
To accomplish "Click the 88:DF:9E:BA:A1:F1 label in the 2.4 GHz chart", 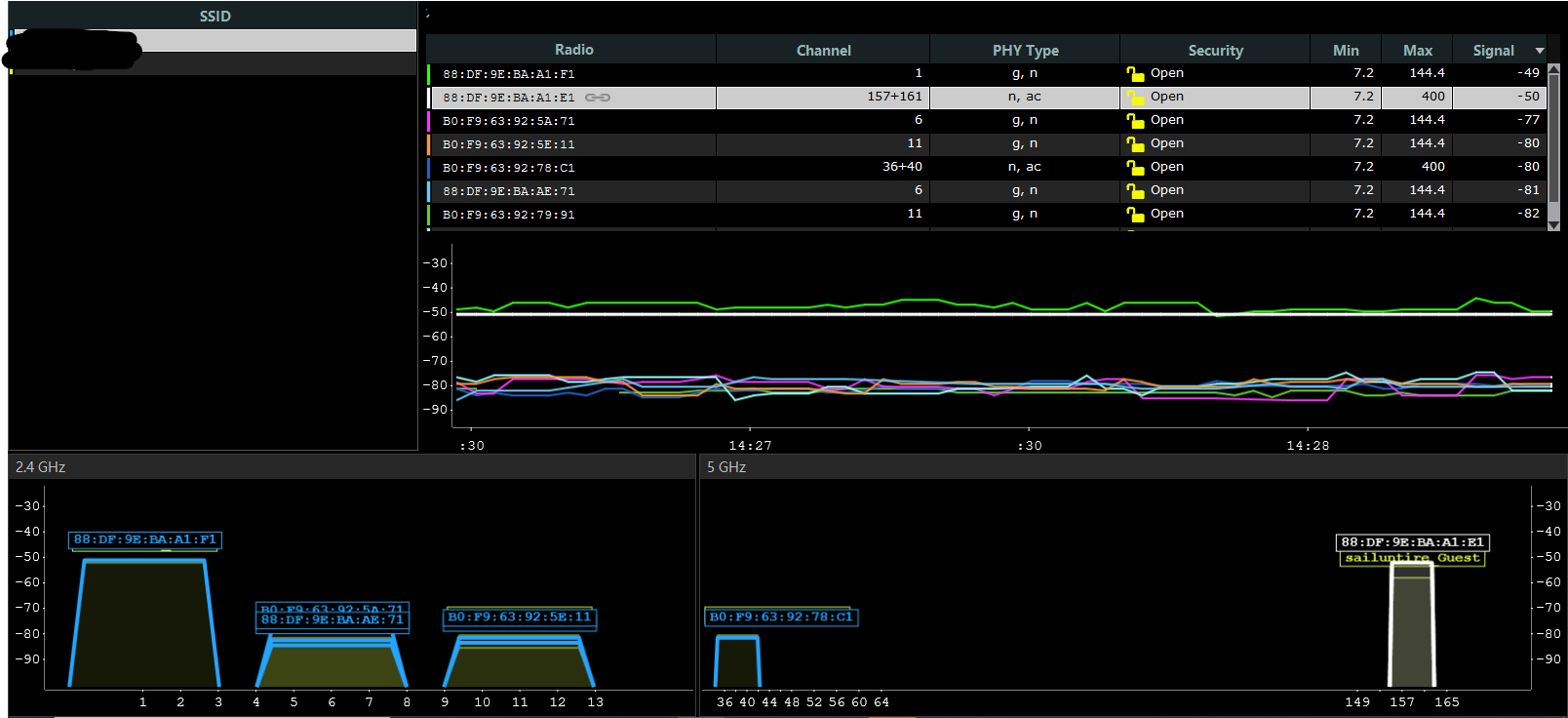I will (144, 539).
